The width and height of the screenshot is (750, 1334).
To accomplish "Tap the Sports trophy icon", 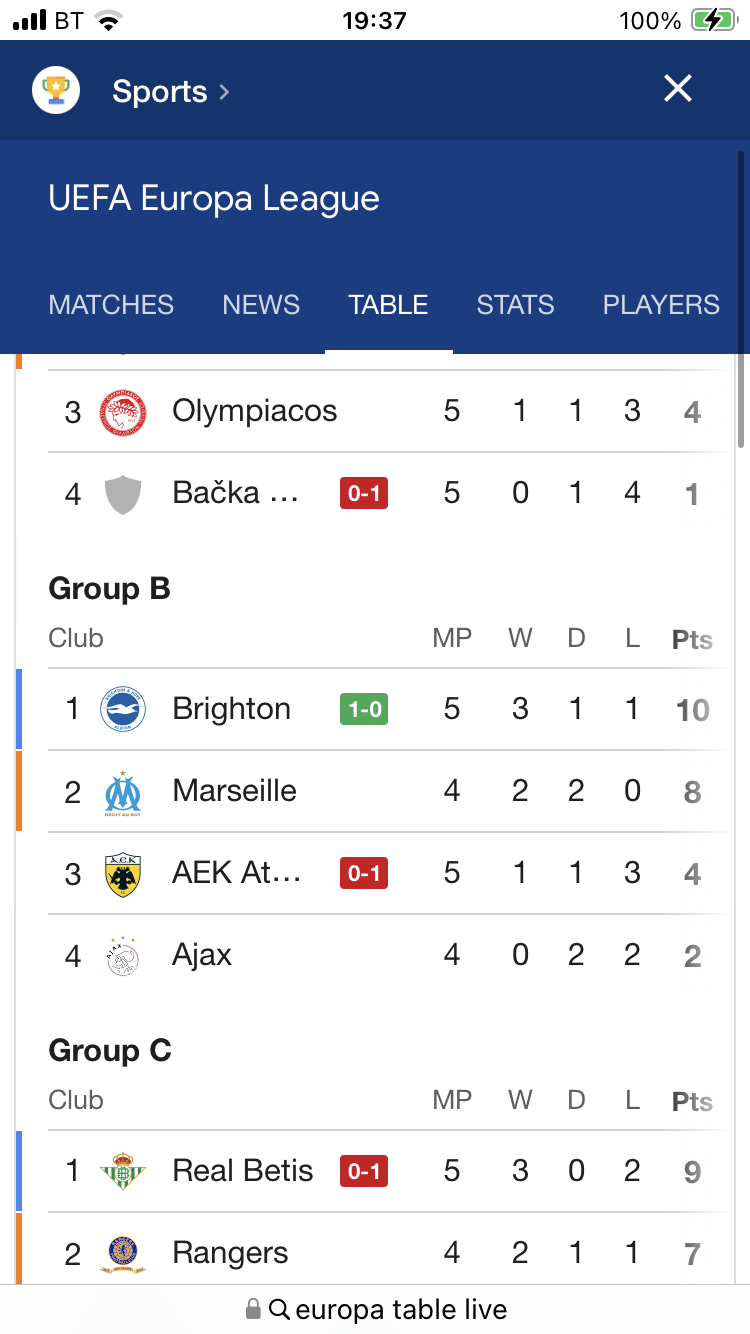I will coord(56,90).
